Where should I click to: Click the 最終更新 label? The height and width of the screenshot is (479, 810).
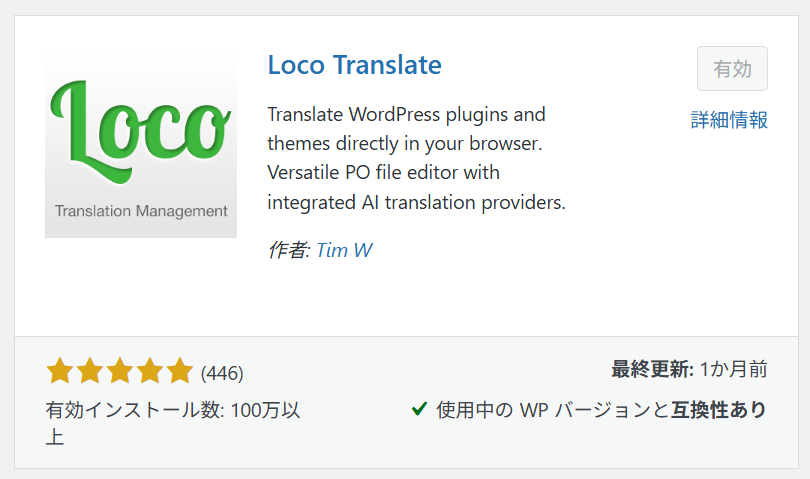(652, 370)
